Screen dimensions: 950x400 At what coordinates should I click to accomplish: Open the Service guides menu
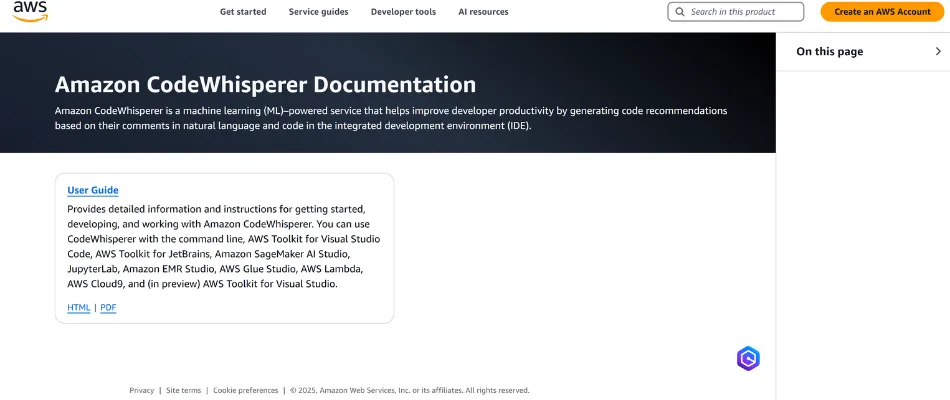pyautogui.click(x=318, y=12)
